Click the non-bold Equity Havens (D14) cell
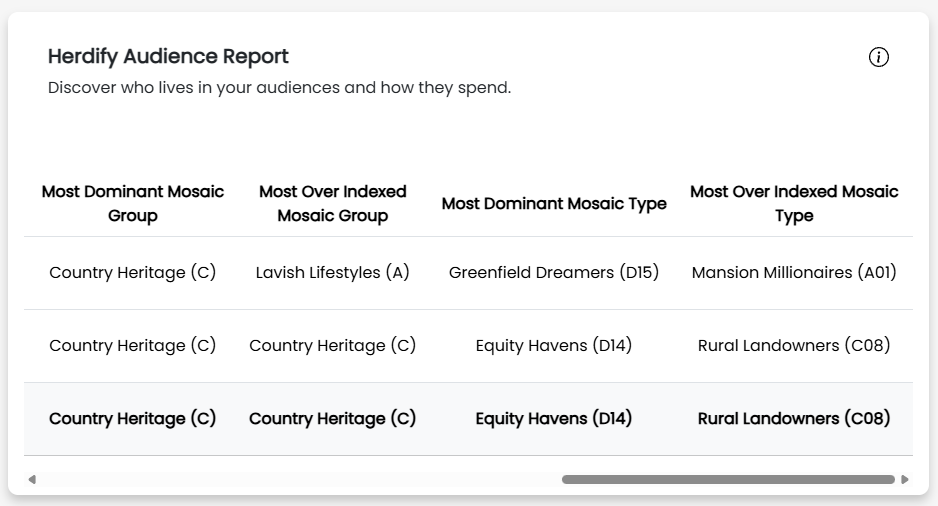This screenshot has height=506, width=938. coord(554,345)
